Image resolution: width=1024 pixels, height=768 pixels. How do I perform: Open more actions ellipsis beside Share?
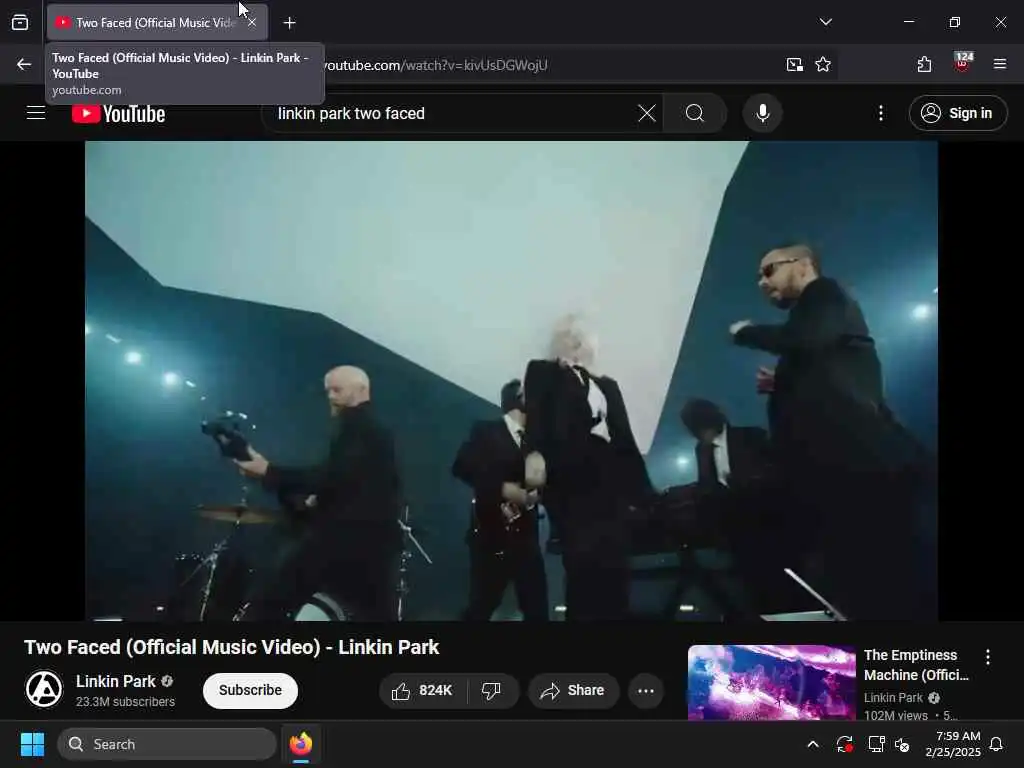point(646,690)
